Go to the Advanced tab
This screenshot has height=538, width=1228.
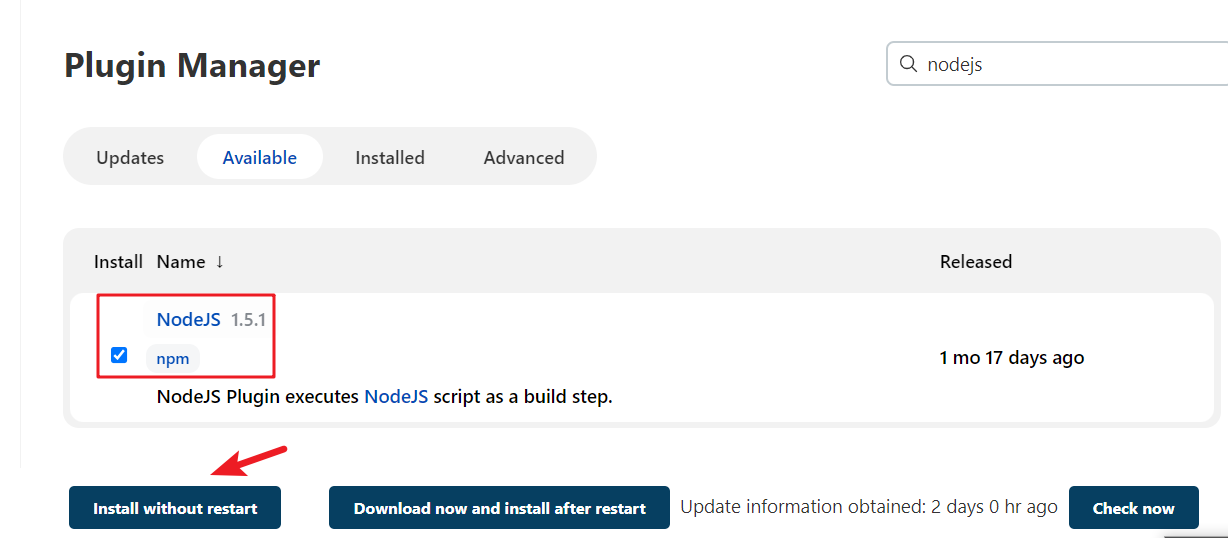coord(524,158)
